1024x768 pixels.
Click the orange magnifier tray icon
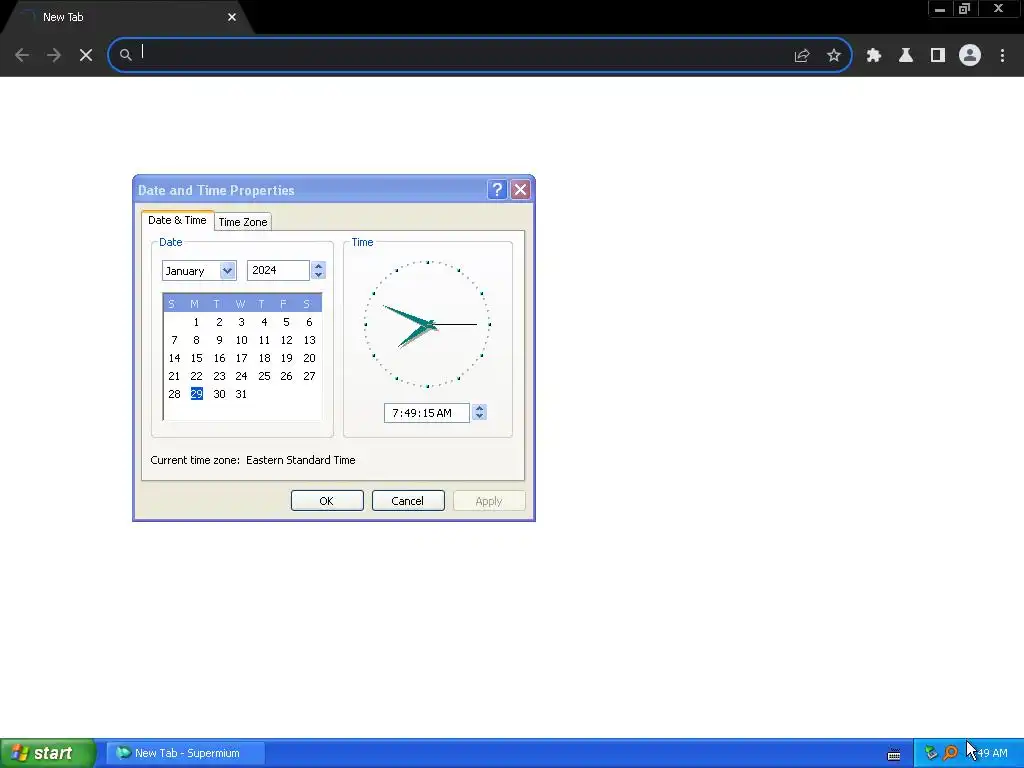(951, 753)
